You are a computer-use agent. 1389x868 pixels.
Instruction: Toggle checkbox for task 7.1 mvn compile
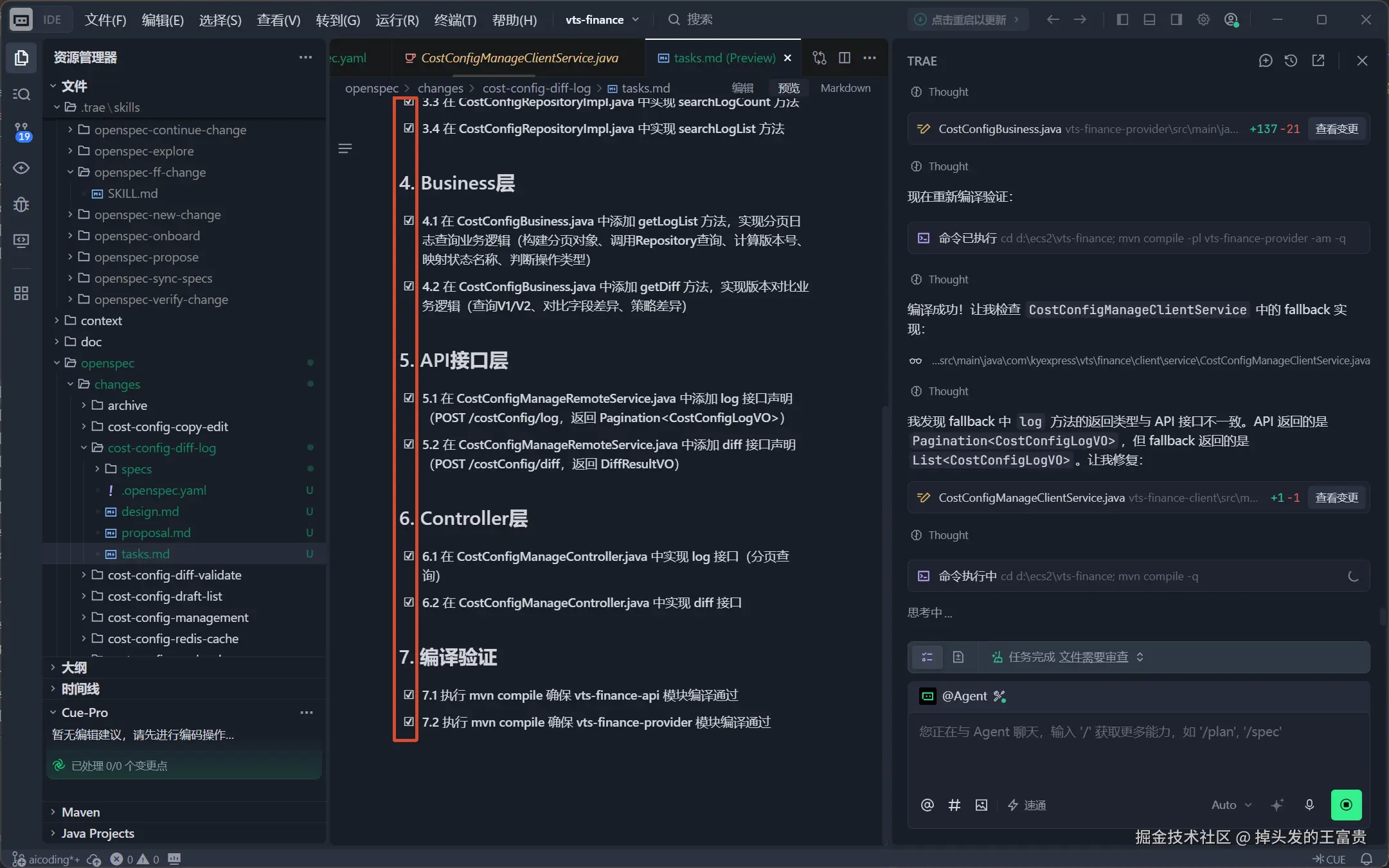[x=409, y=695]
